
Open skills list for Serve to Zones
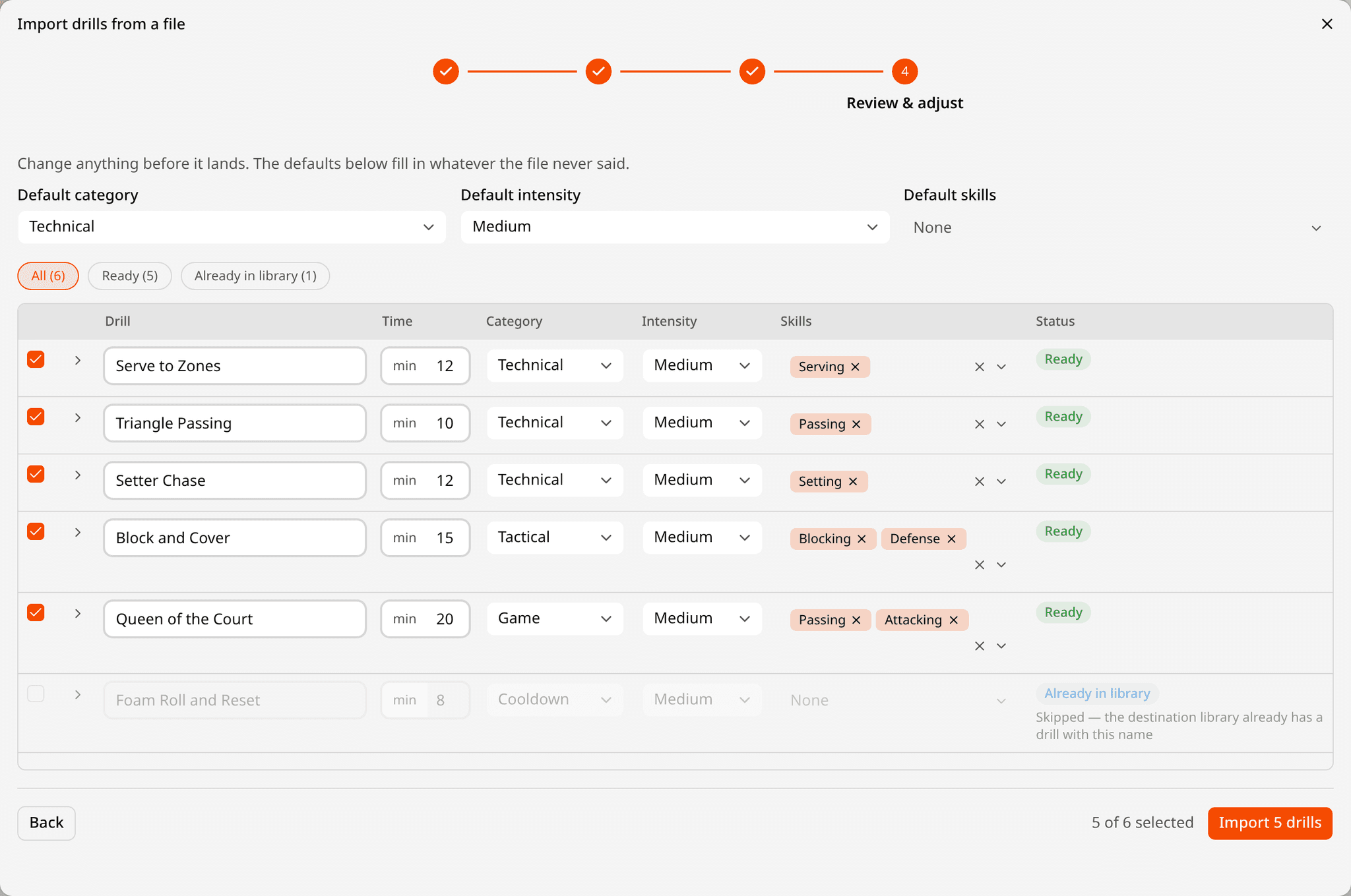(x=1001, y=367)
